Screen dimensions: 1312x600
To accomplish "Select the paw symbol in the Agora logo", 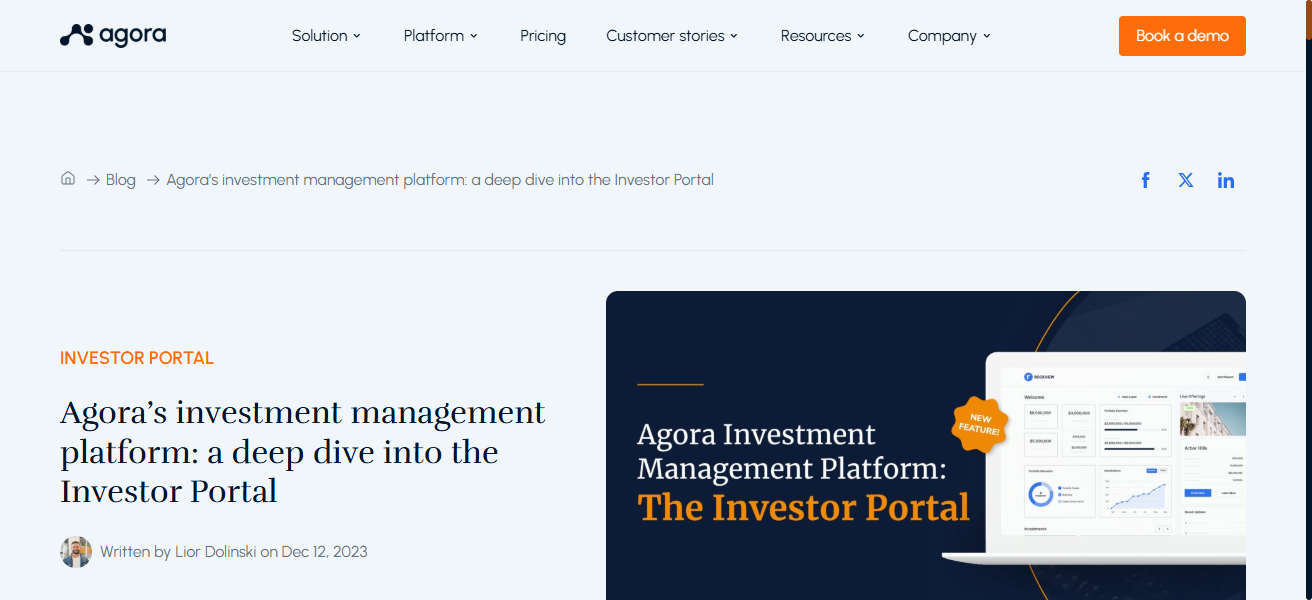I will [74, 33].
